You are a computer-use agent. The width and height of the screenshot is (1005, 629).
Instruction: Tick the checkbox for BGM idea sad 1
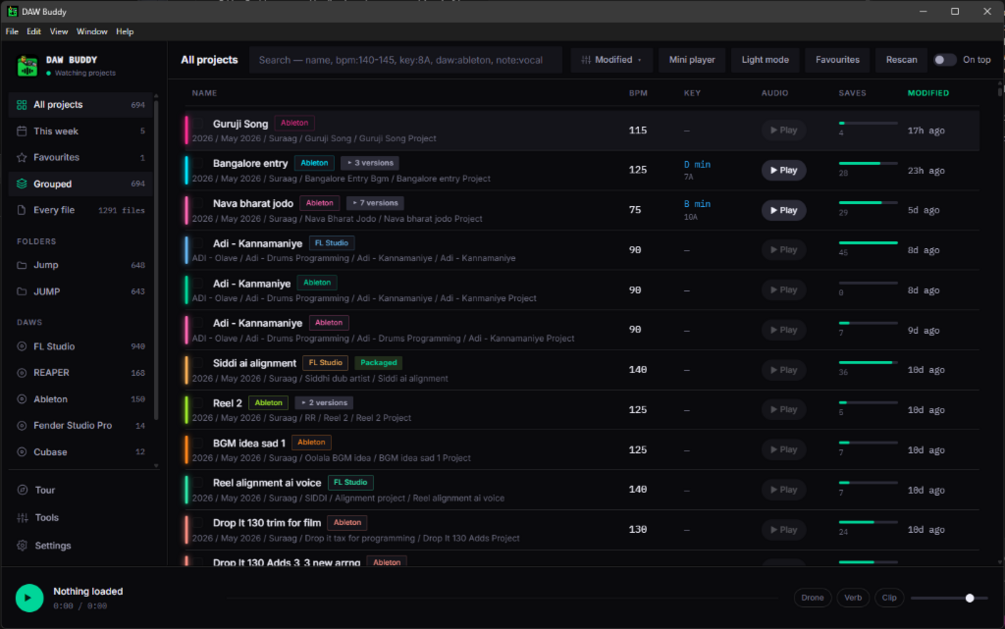(199, 442)
